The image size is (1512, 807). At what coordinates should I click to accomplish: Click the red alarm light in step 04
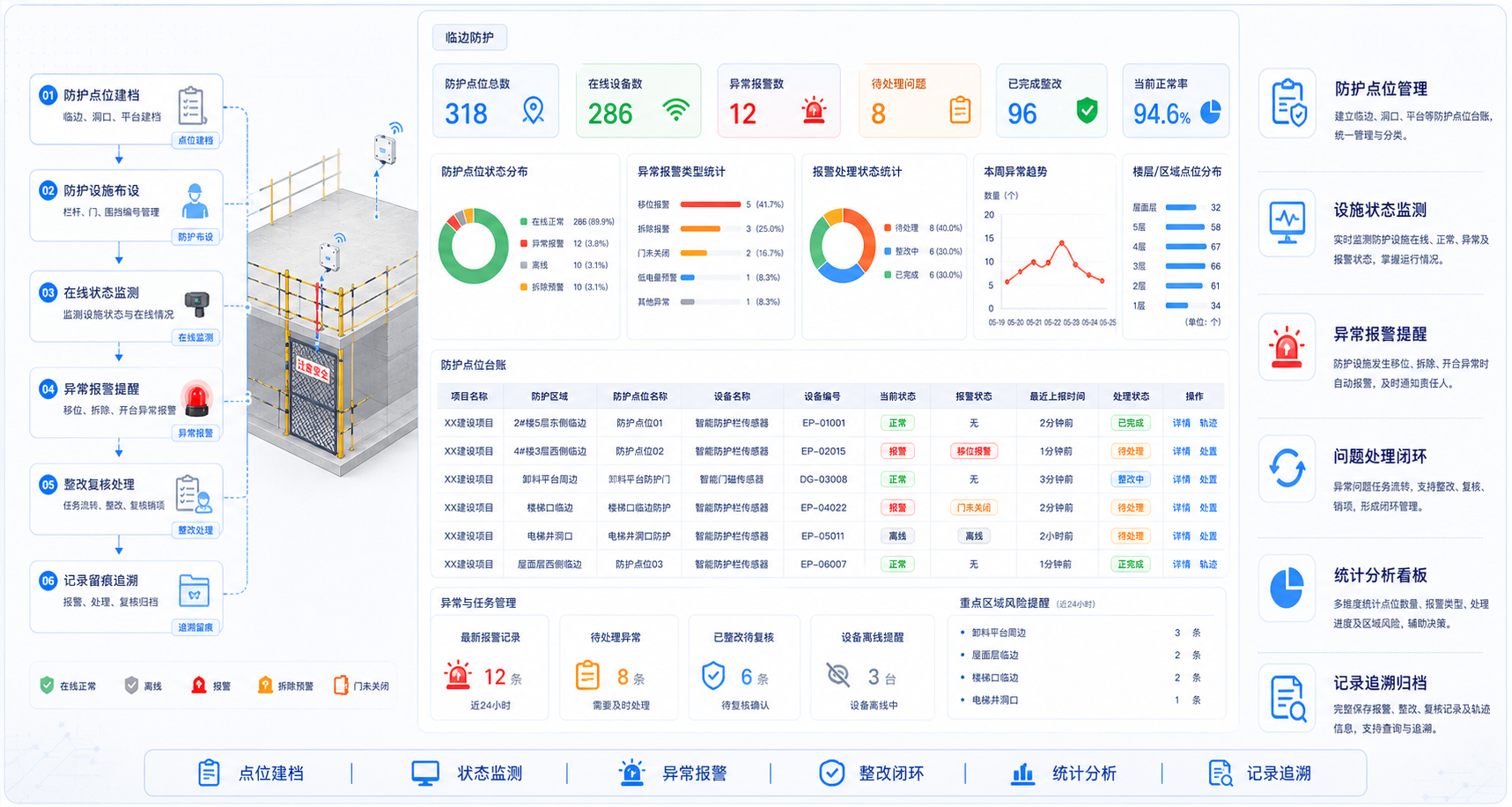click(x=195, y=398)
